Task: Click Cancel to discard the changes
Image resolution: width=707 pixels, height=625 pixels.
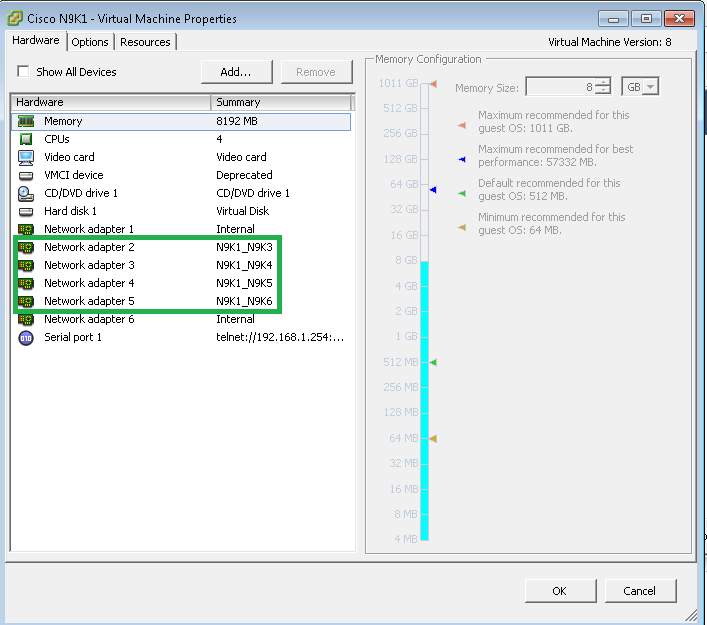Action: click(640, 591)
